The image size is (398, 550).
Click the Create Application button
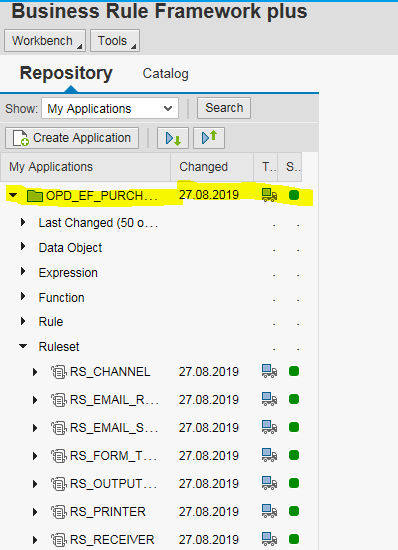coord(72,138)
